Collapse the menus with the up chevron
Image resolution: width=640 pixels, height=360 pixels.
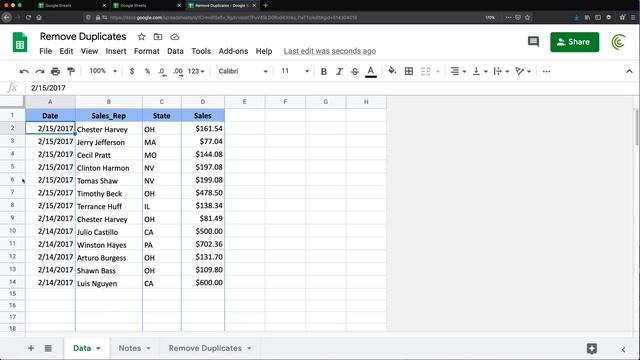coord(629,71)
